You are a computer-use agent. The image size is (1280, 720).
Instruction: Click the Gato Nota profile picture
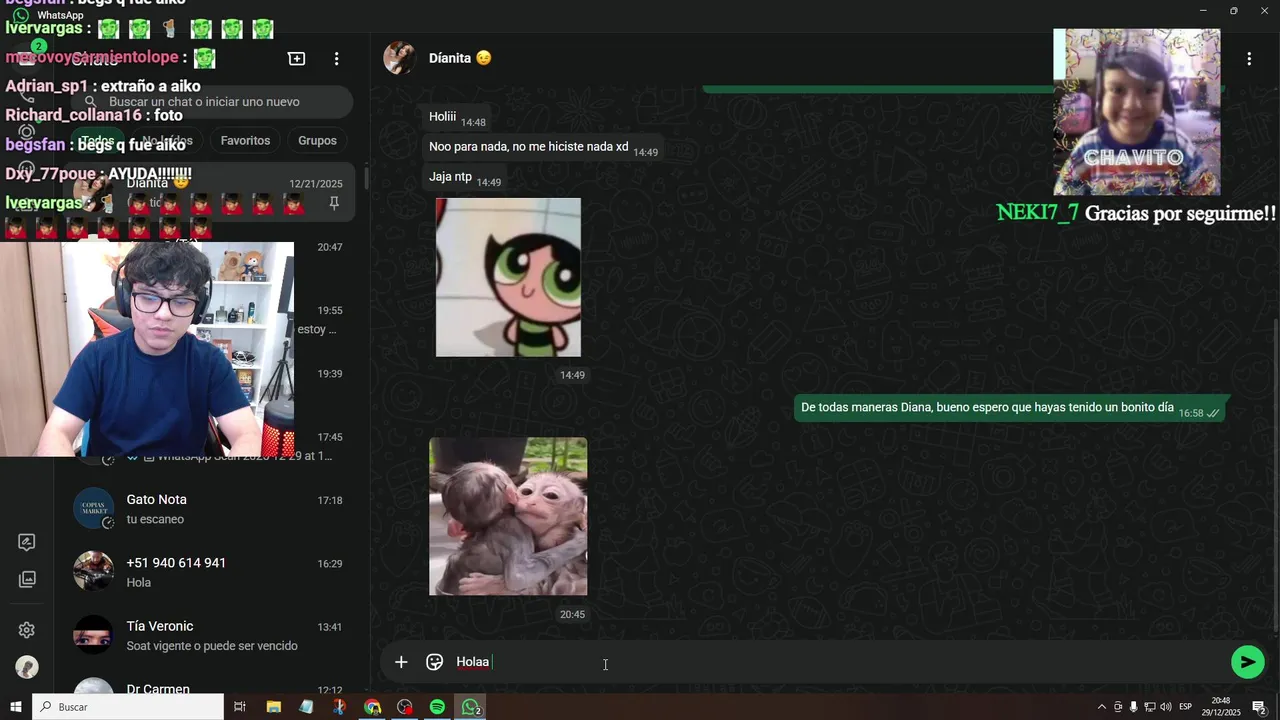click(x=93, y=509)
